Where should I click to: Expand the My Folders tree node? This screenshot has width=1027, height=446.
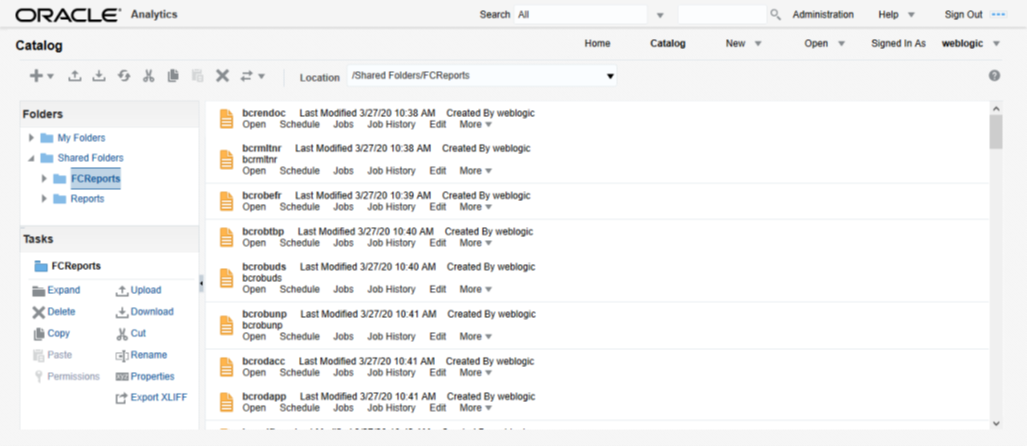[31, 138]
